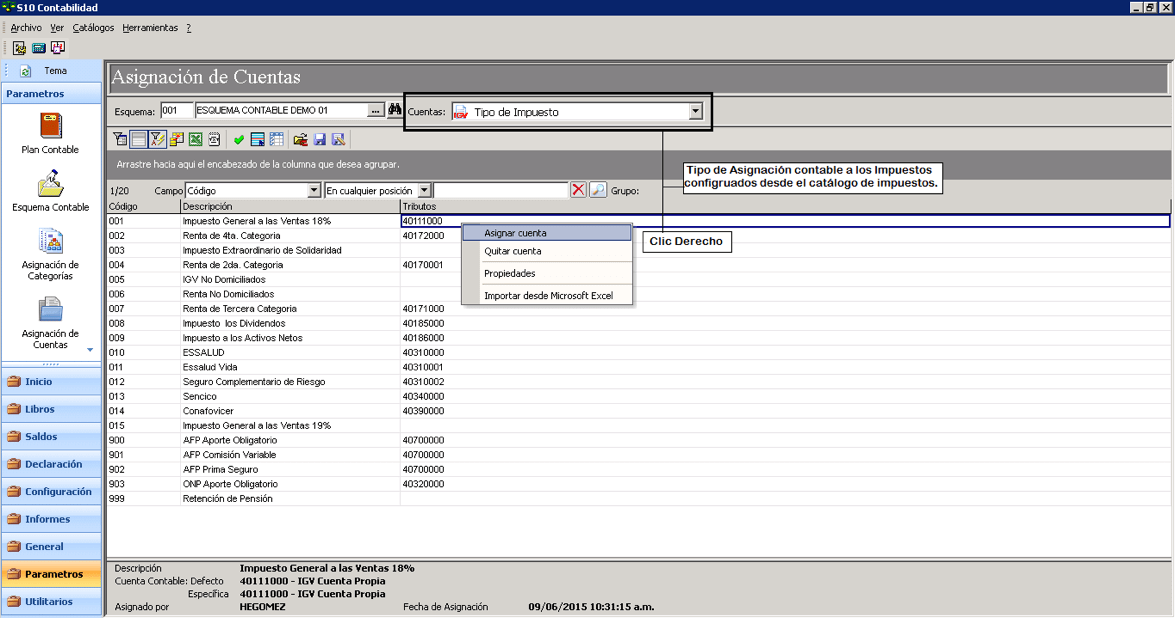Click the green checkmark toolbar icon
The image size is (1175, 618).
point(238,139)
